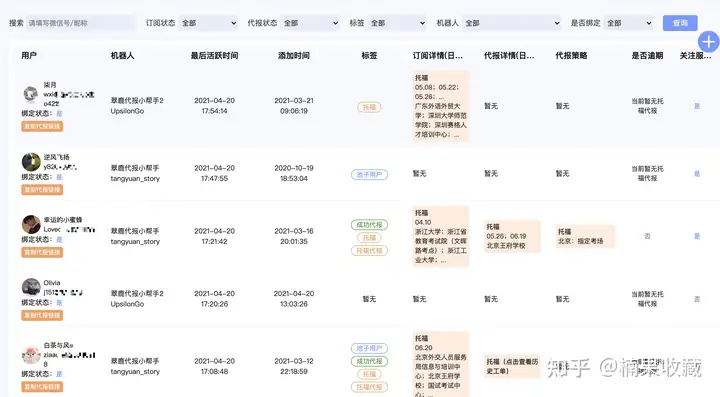Click the 查询 search button

pyautogui.click(x=680, y=23)
